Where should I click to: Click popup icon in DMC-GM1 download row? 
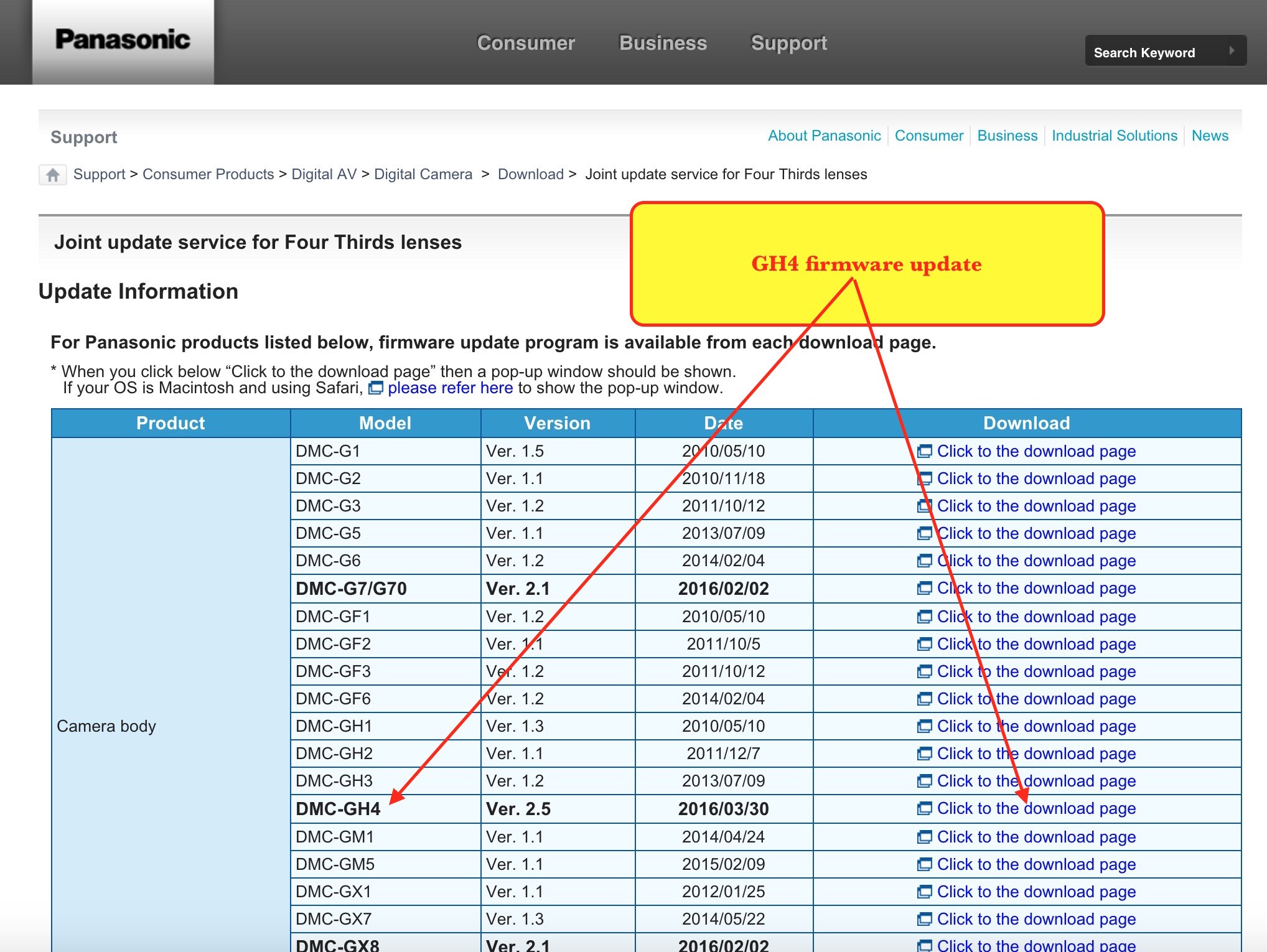point(925,838)
